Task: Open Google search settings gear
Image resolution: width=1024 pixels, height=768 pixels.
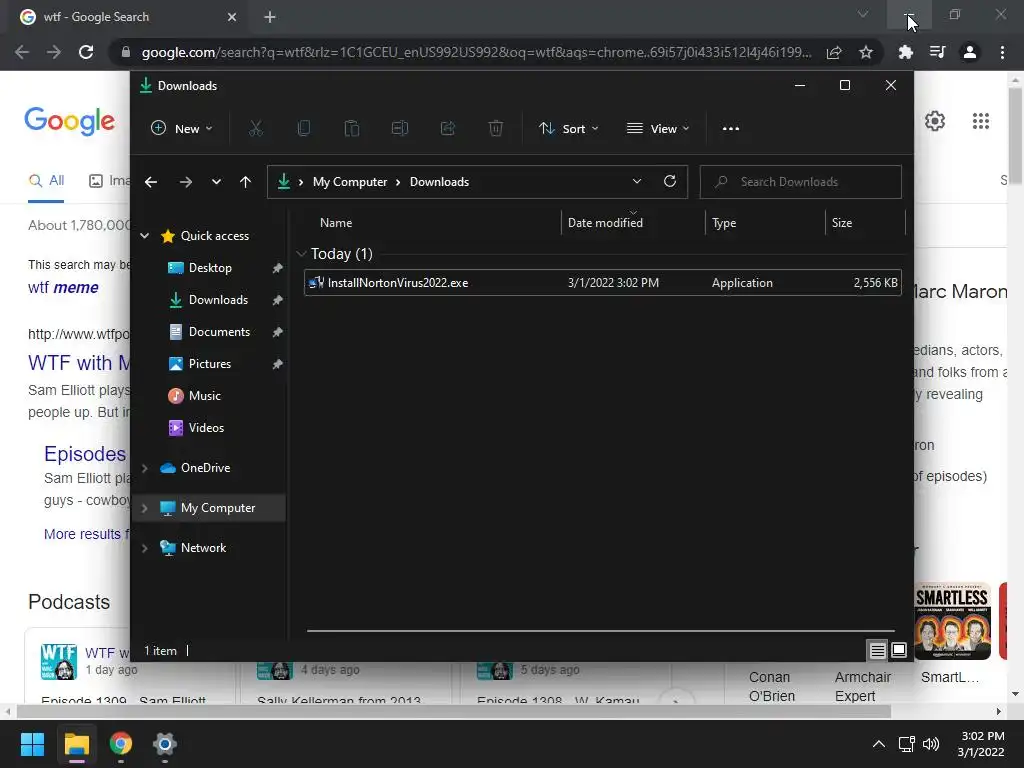Action: click(935, 121)
